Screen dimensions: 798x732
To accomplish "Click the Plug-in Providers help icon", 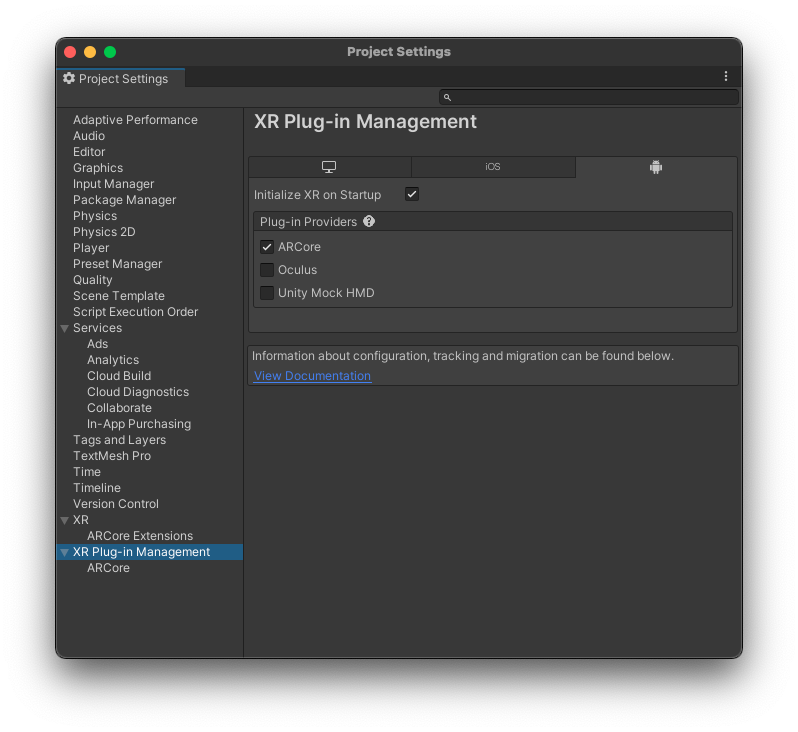I will pyautogui.click(x=369, y=222).
